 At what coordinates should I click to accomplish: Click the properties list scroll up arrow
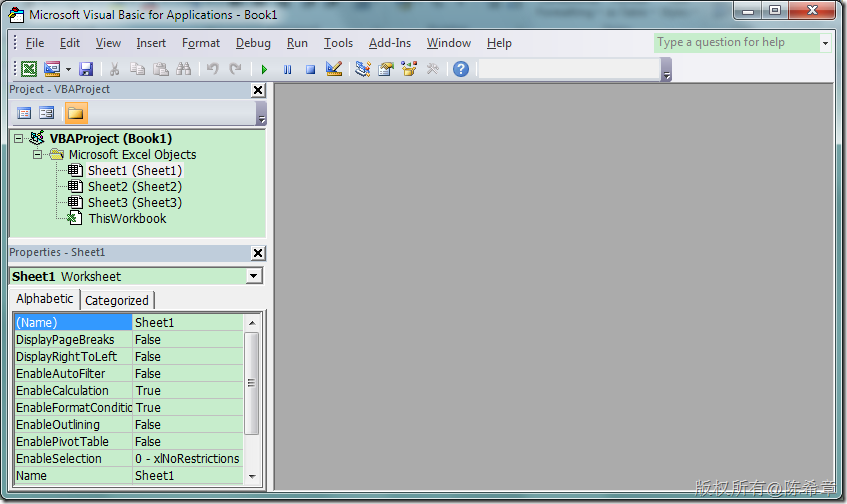click(252, 323)
